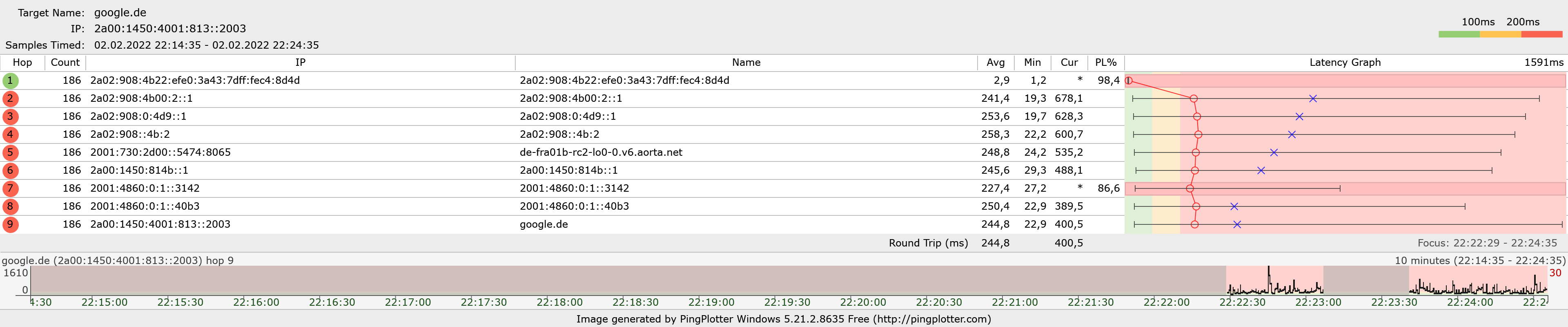The image size is (1568, 327).
Task: Click the Round Trip (ms) summary row
Action: click(784, 243)
